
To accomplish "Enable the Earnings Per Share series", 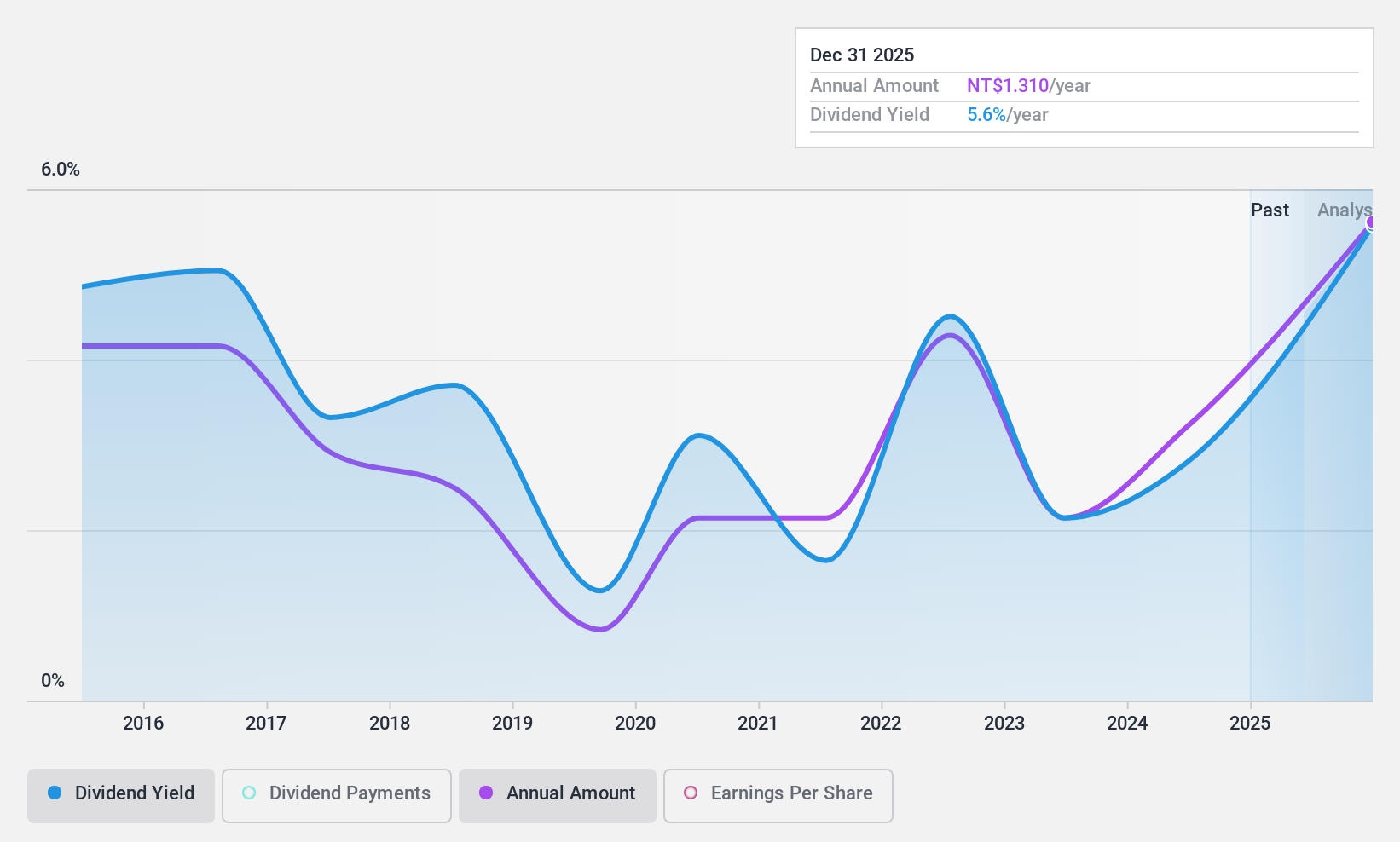I will coord(778,796).
